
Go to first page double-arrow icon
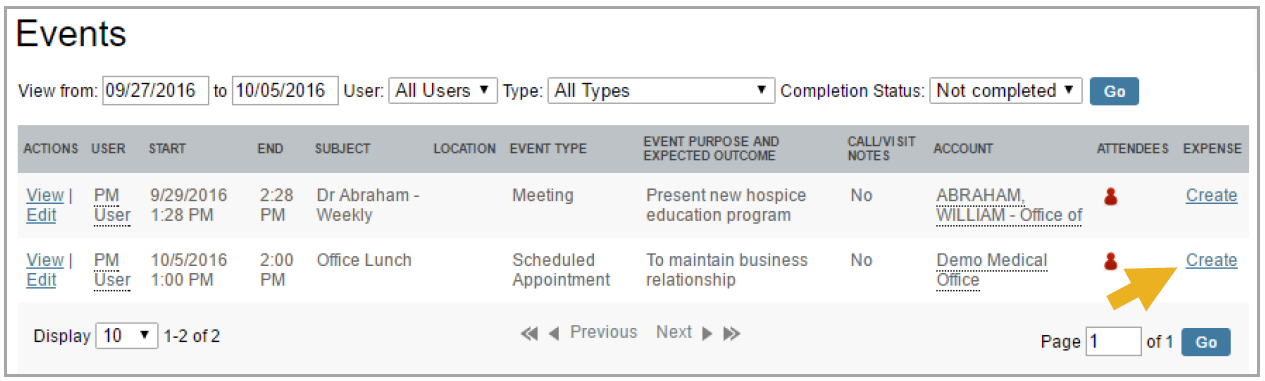[529, 334]
